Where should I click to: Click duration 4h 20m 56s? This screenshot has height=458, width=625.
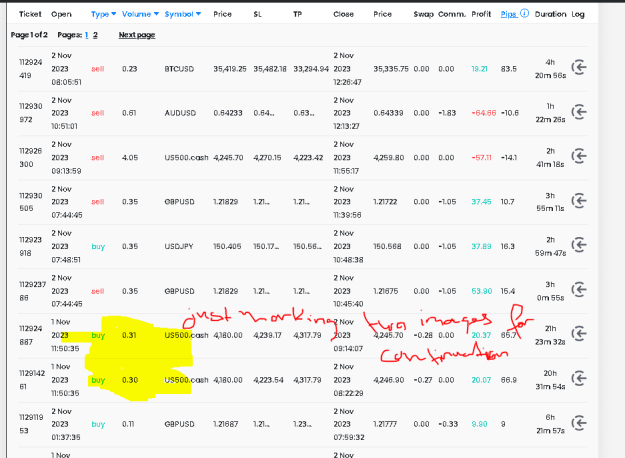coord(550,69)
